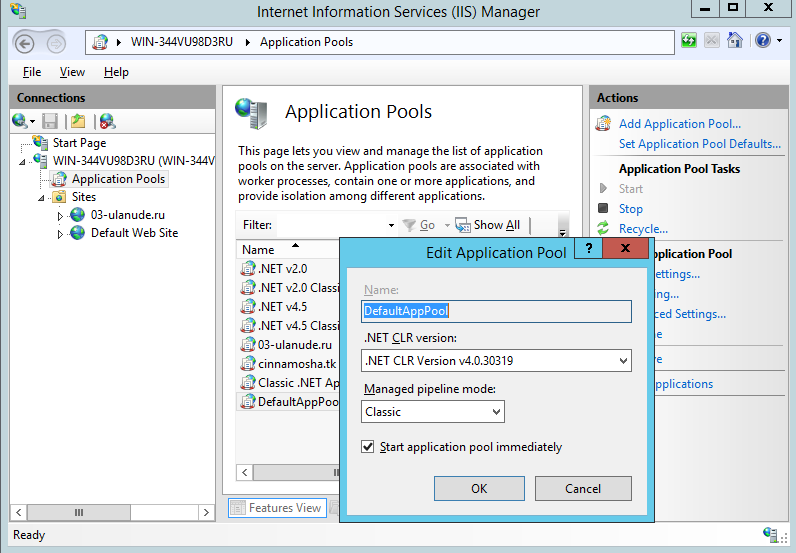Open the Help menu
This screenshot has width=796, height=553.
coord(116,72)
